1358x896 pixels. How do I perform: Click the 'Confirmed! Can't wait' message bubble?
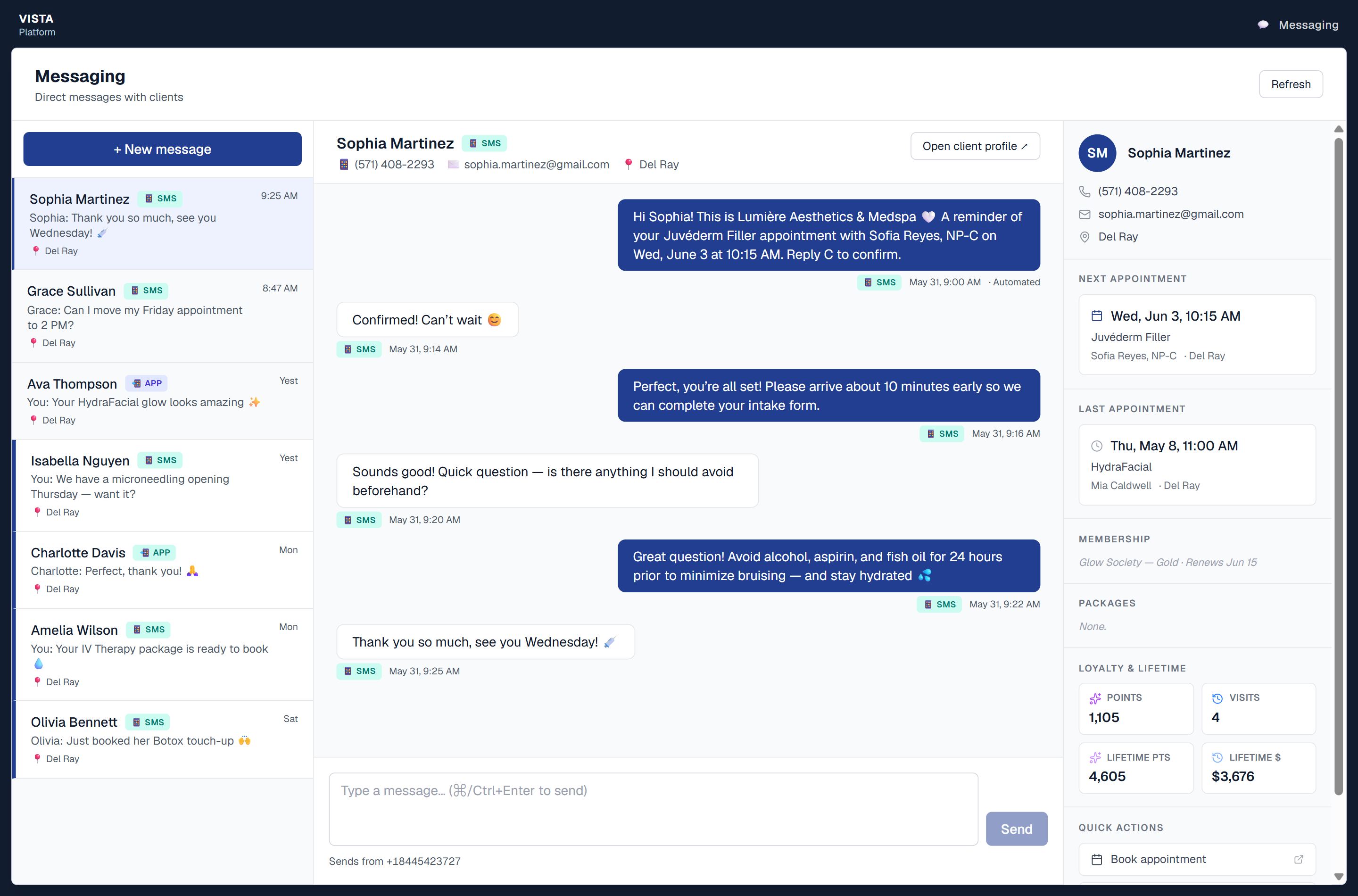pos(427,319)
